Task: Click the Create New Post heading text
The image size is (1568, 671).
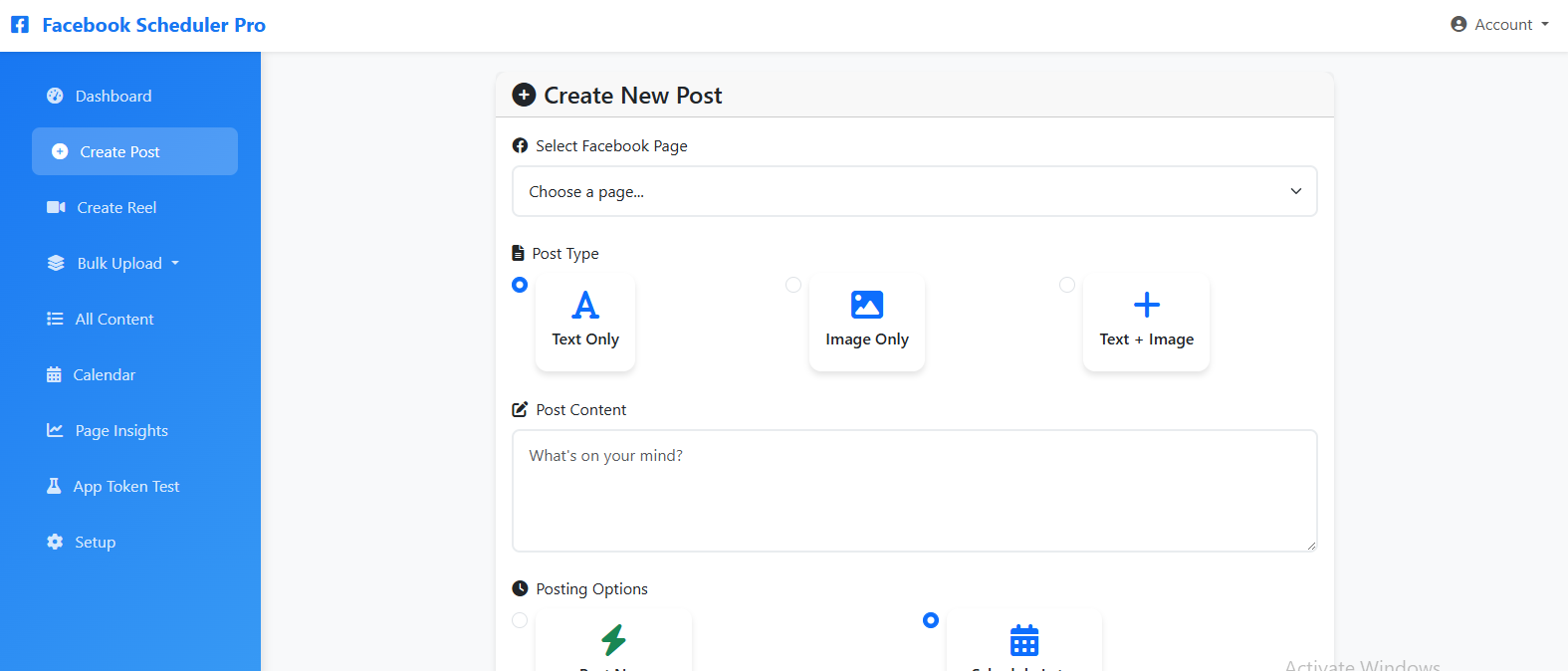Action: click(633, 96)
